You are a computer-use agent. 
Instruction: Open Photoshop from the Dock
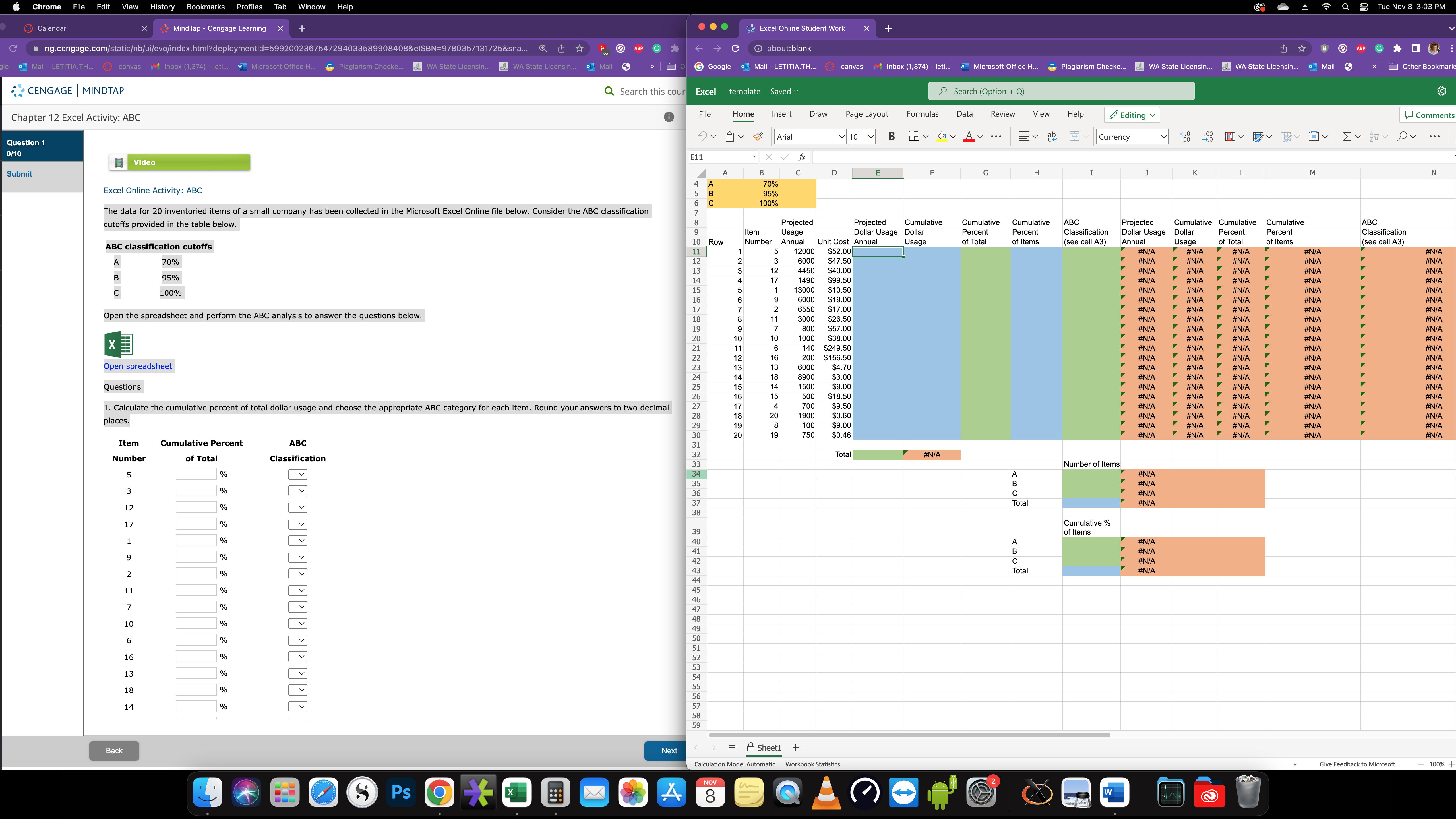point(401,793)
